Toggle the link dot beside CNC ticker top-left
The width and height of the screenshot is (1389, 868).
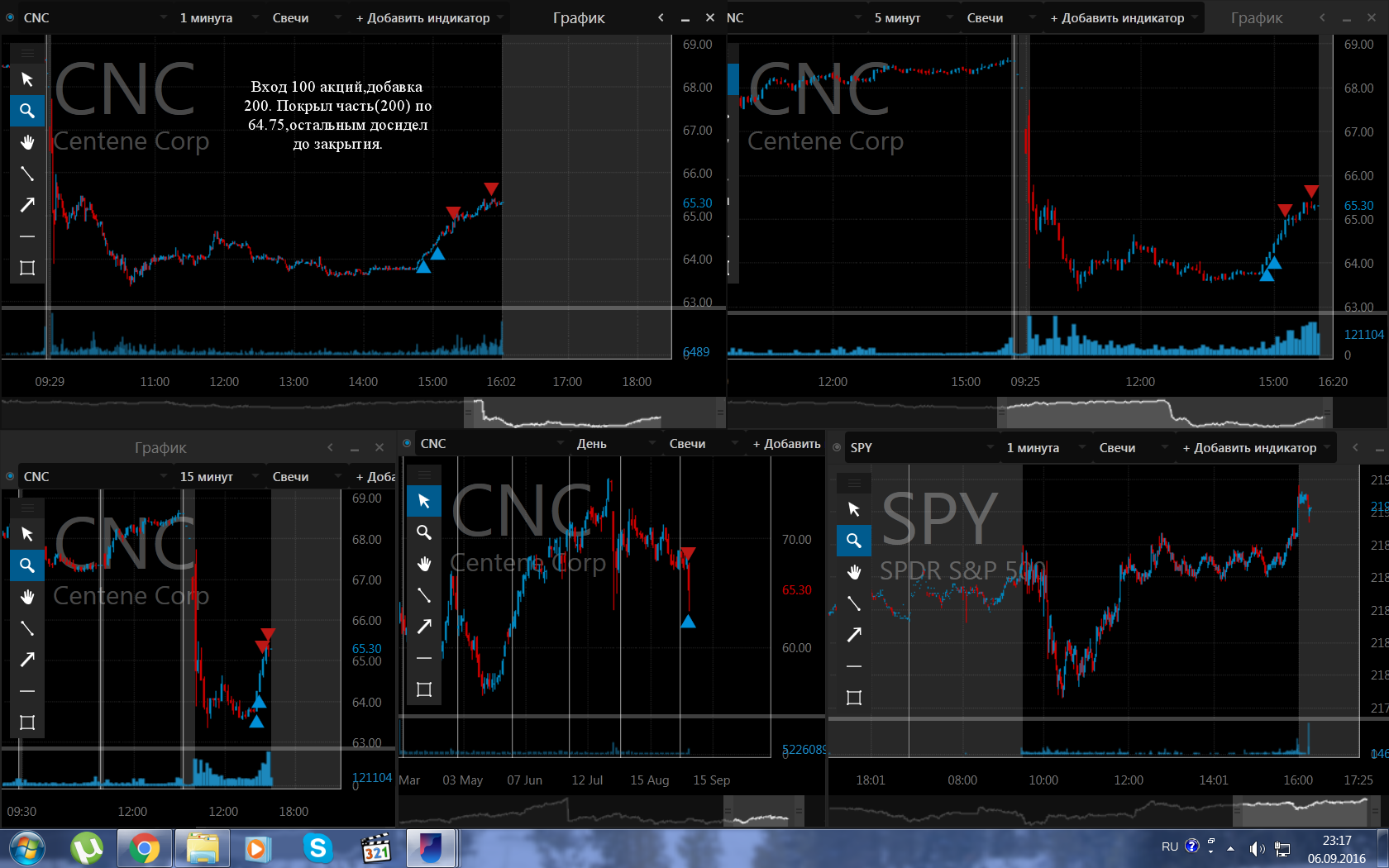[x=11, y=17]
